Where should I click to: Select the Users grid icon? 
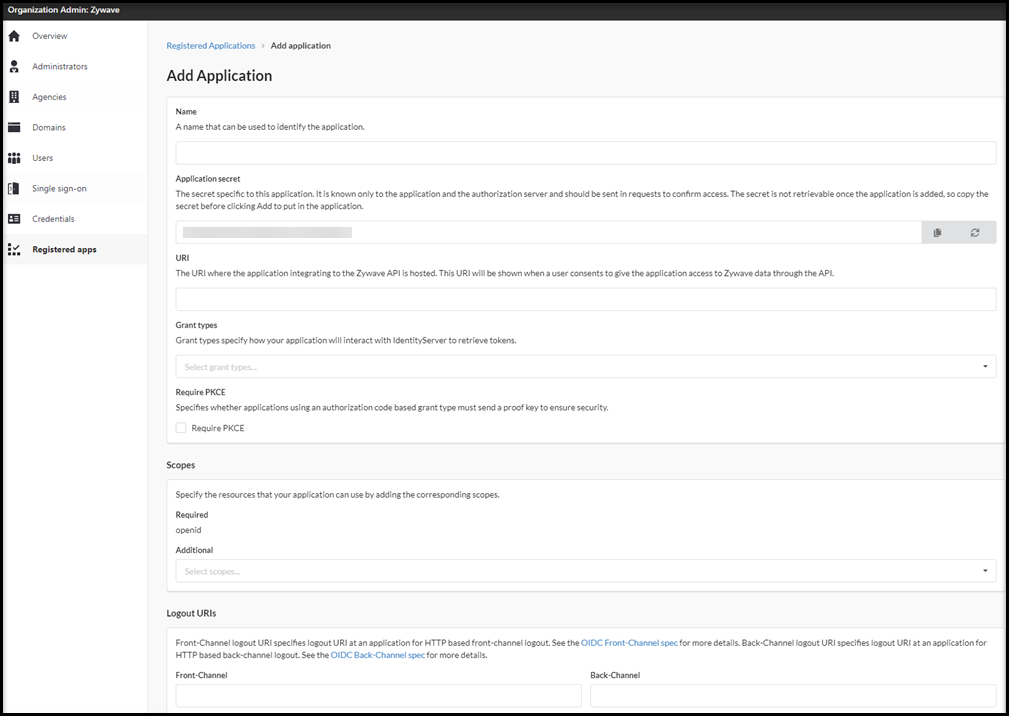pyautogui.click(x=13, y=157)
